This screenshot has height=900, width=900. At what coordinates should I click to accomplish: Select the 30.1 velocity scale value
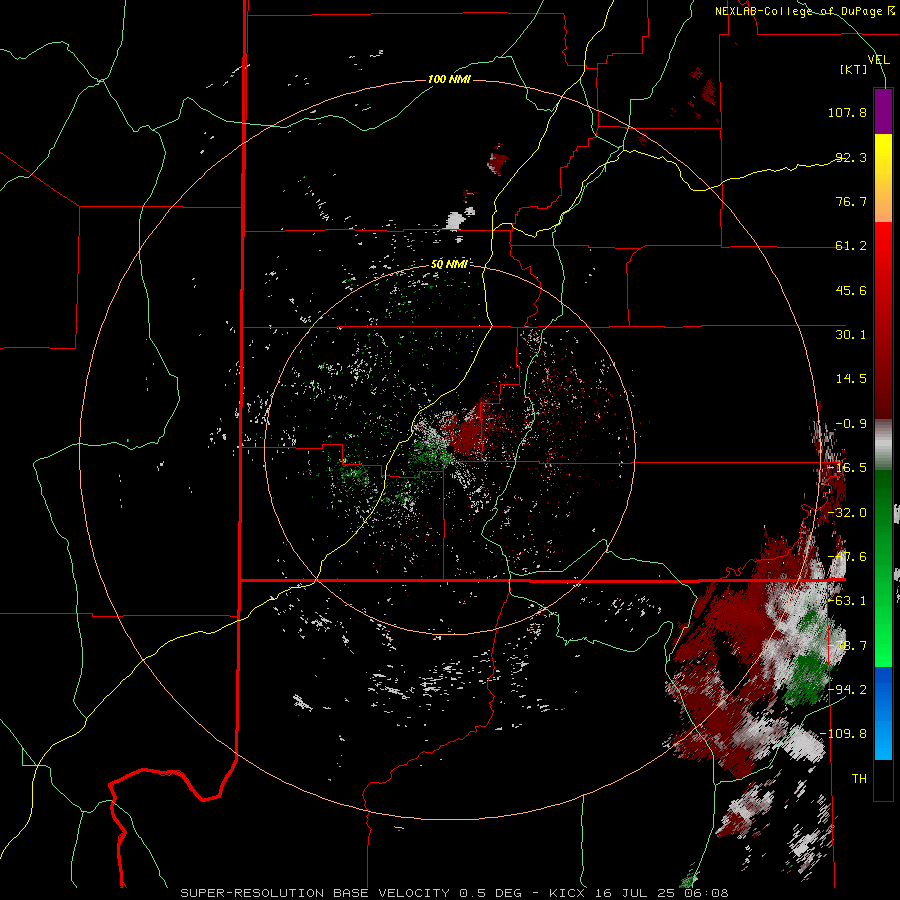[x=851, y=335]
